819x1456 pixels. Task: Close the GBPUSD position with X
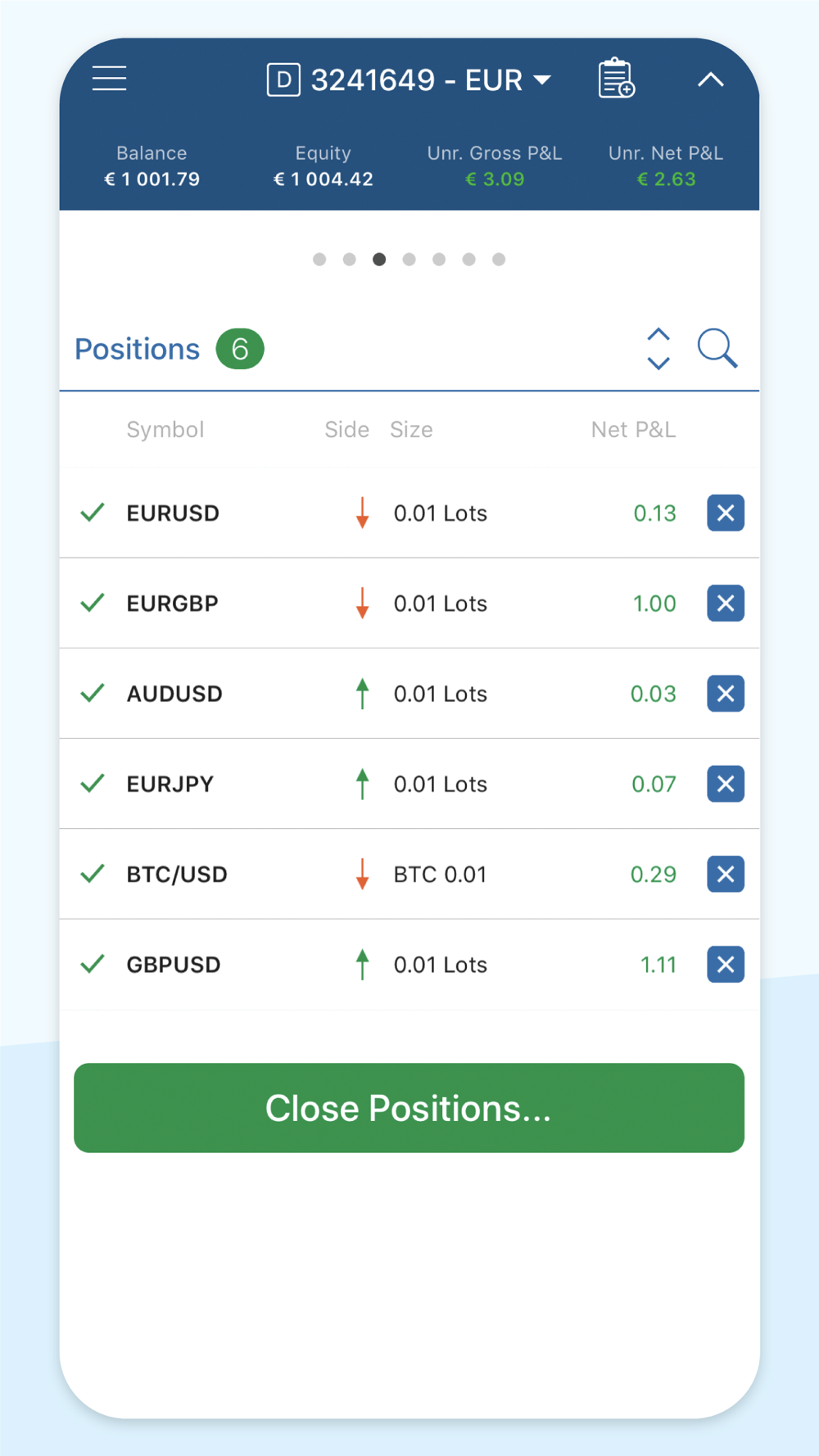[x=726, y=964]
